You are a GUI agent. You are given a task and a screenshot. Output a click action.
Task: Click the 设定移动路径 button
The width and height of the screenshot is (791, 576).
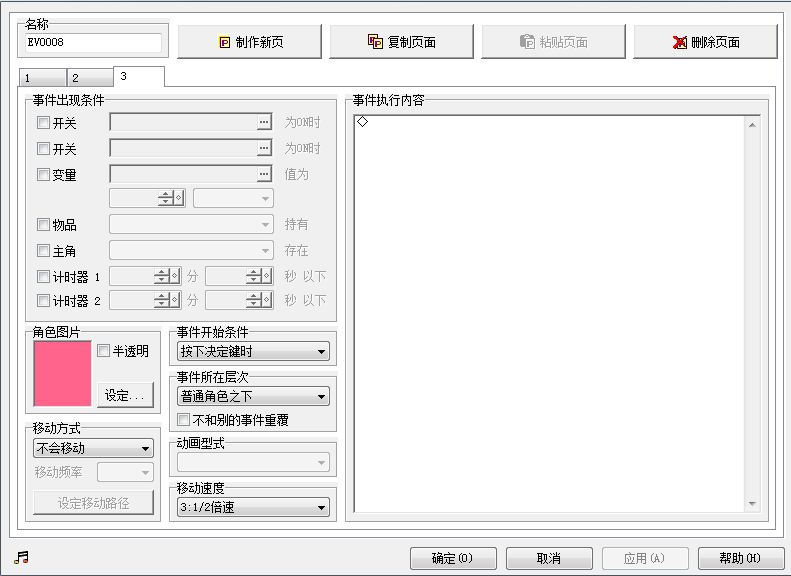[x=93, y=502]
